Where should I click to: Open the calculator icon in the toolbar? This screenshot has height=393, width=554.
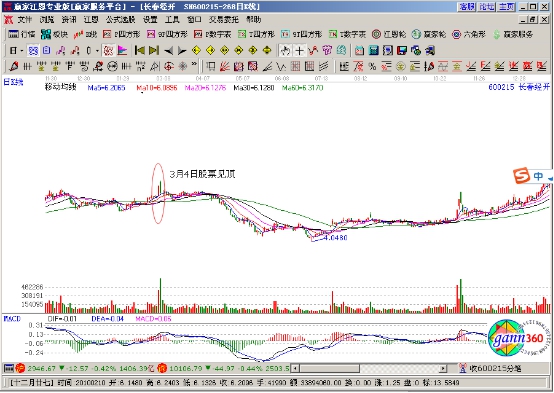point(373,51)
